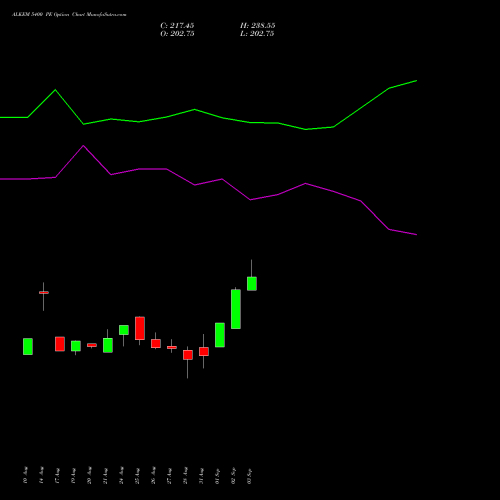Select the green candle above 19 Aug
500x500 pixels.
(x=76, y=346)
